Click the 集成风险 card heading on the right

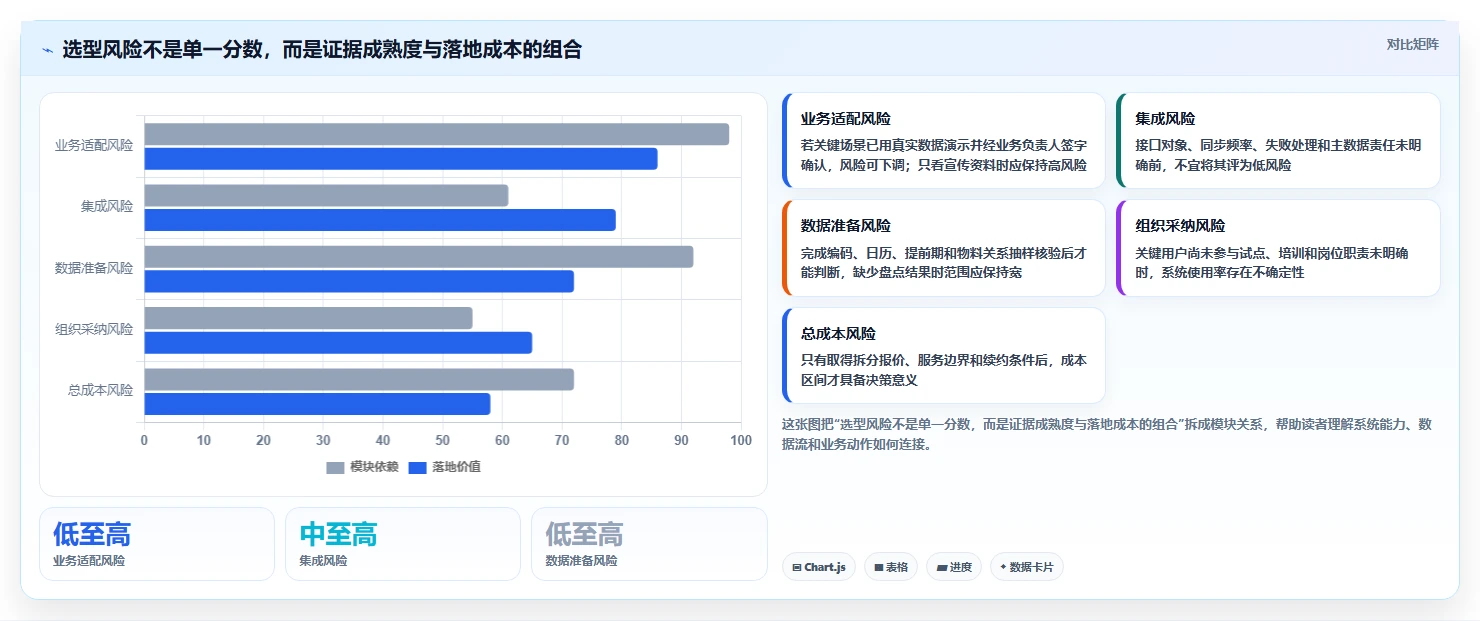coord(1165,118)
